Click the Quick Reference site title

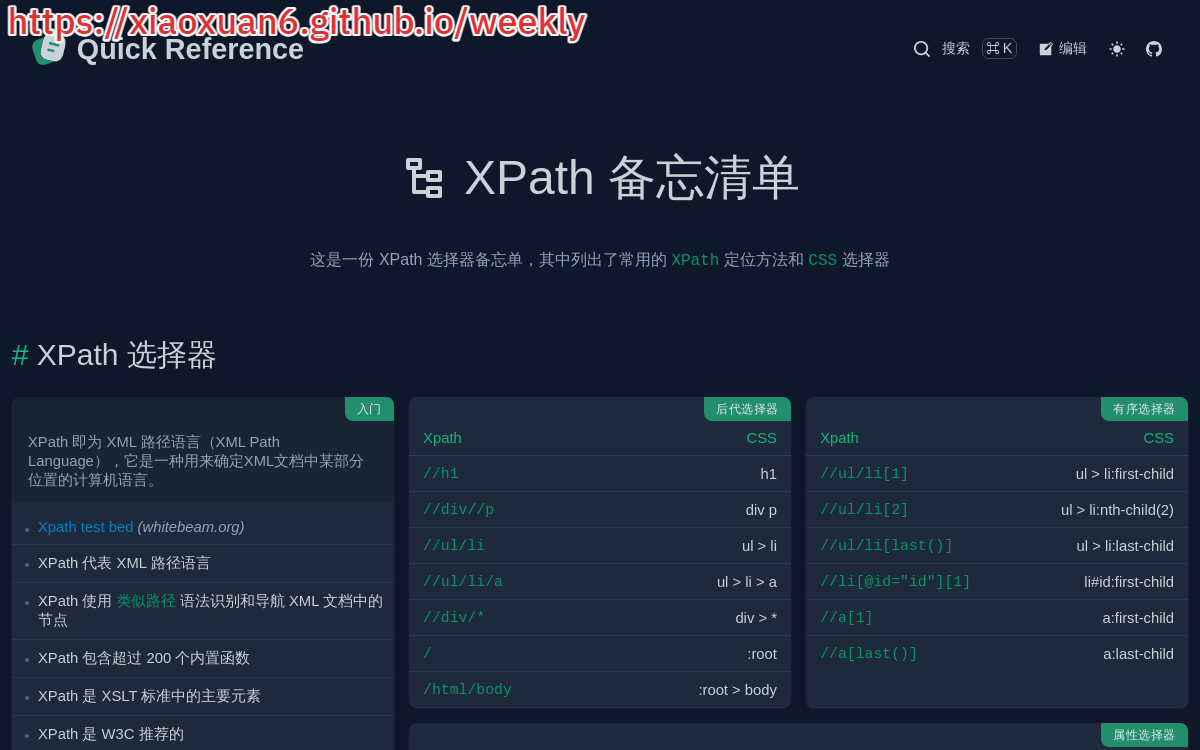[190, 49]
